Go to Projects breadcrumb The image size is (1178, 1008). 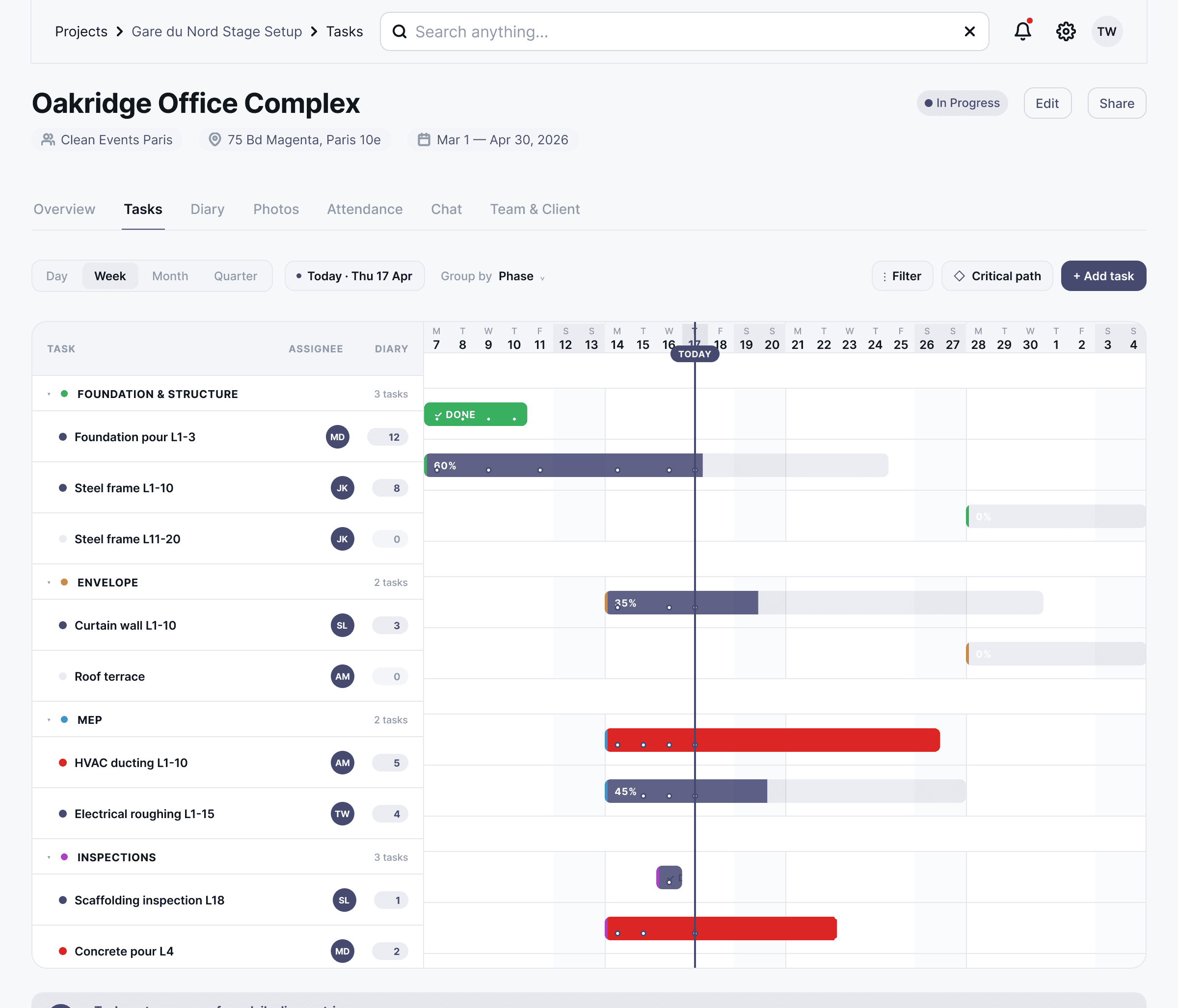[81, 31]
